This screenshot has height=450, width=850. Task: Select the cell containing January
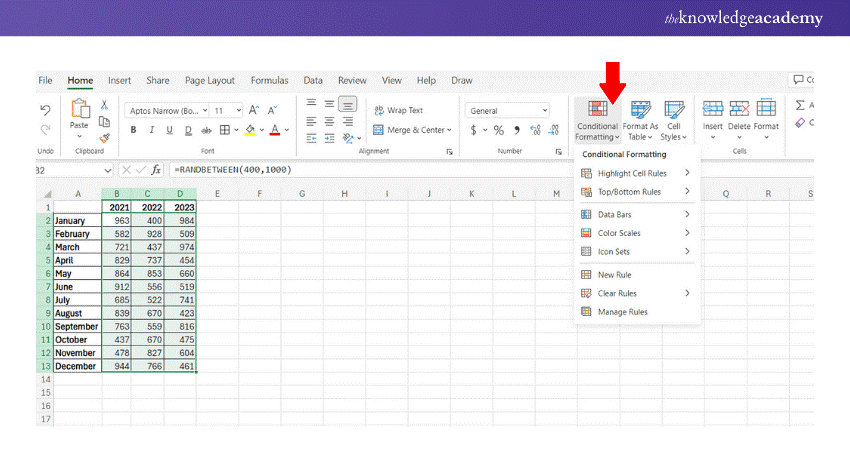click(77, 220)
